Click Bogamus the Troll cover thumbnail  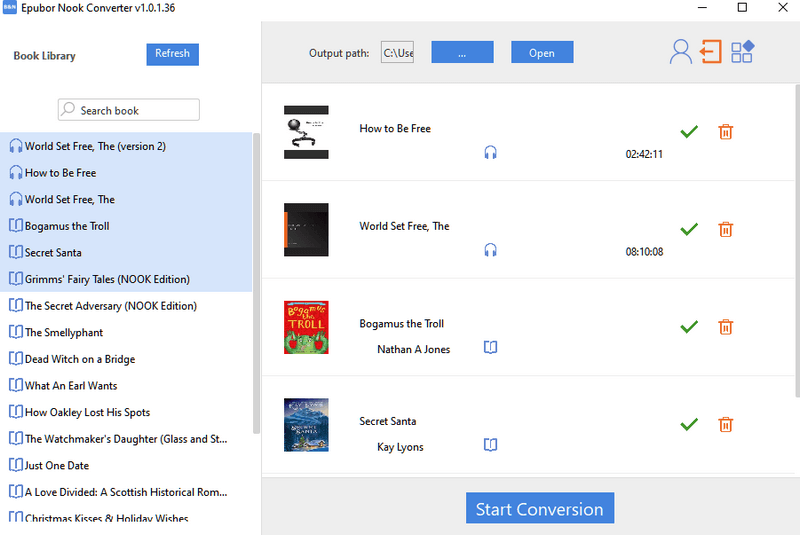point(306,327)
